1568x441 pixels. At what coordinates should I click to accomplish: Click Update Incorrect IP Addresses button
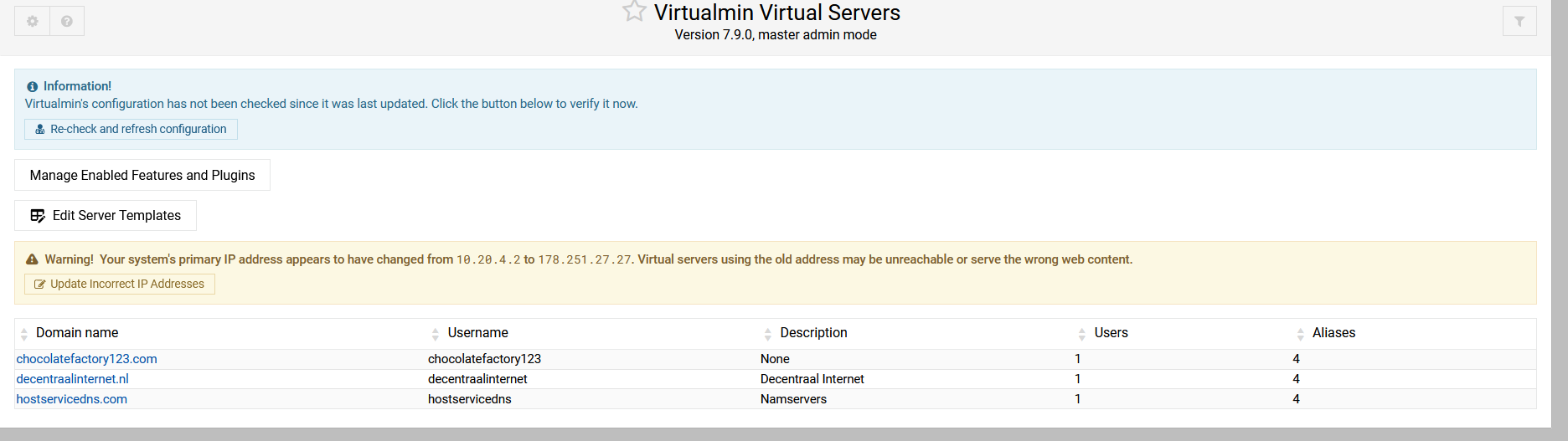click(120, 284)
